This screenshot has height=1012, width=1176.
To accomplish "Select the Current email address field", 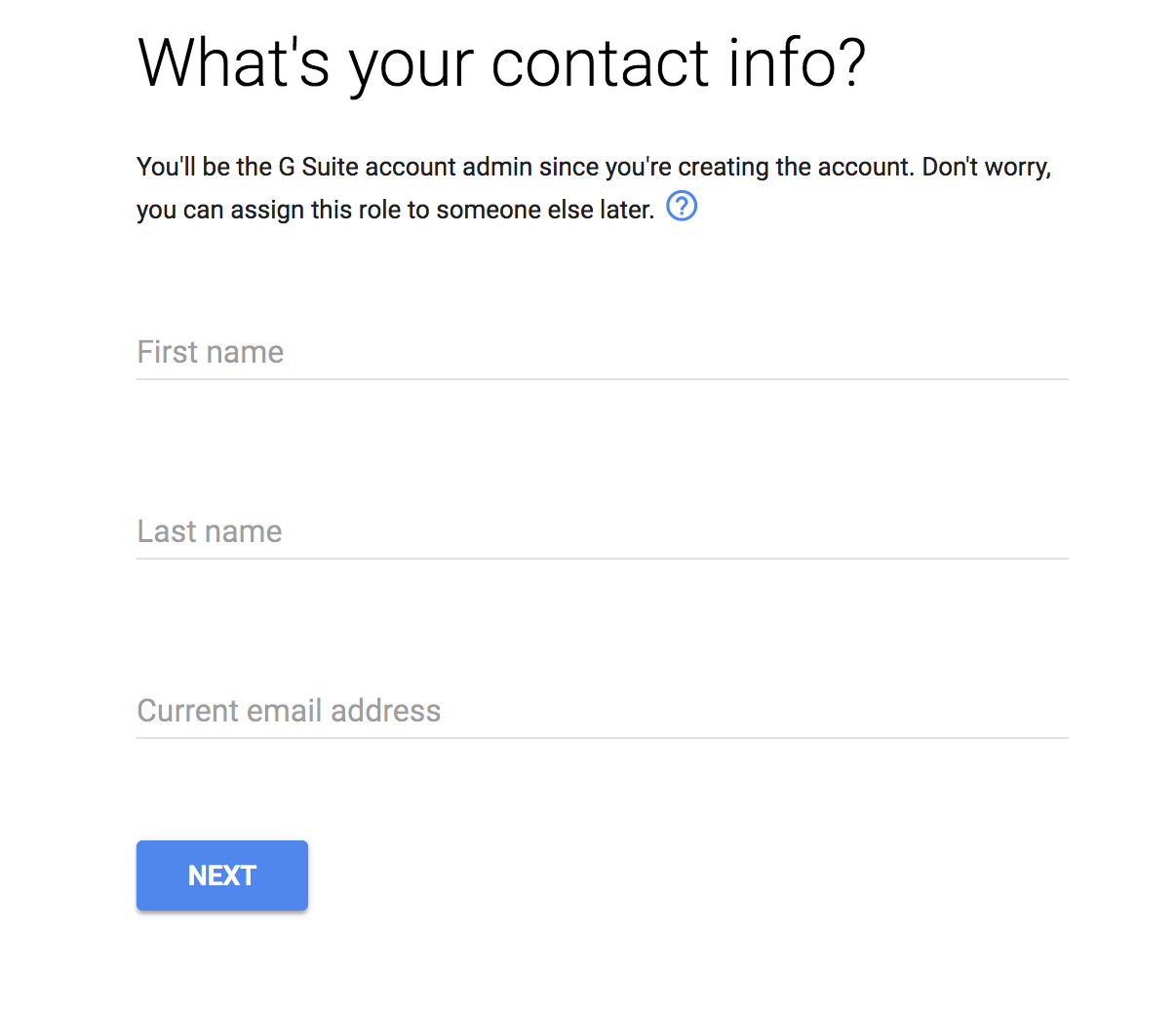I will [602, 711].
